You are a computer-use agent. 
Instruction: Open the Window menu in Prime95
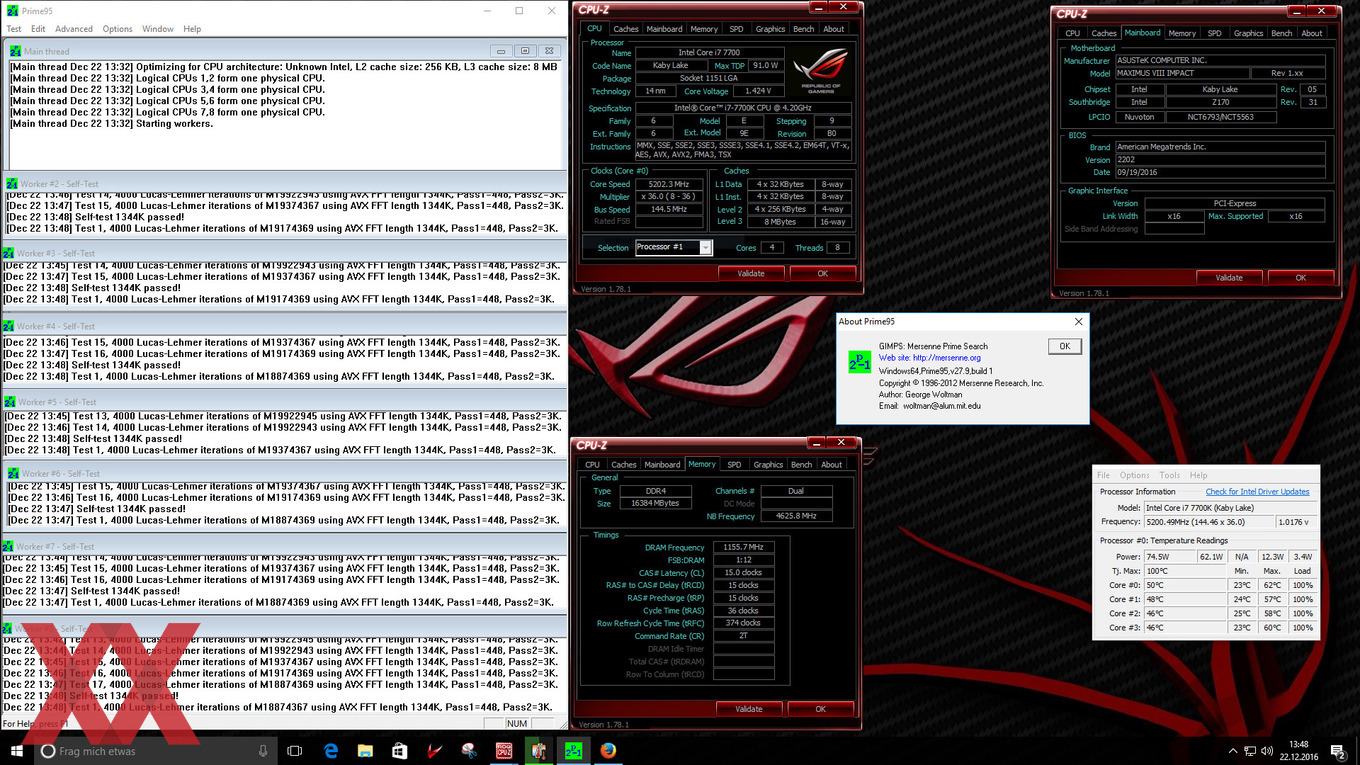tap(158, 29)
